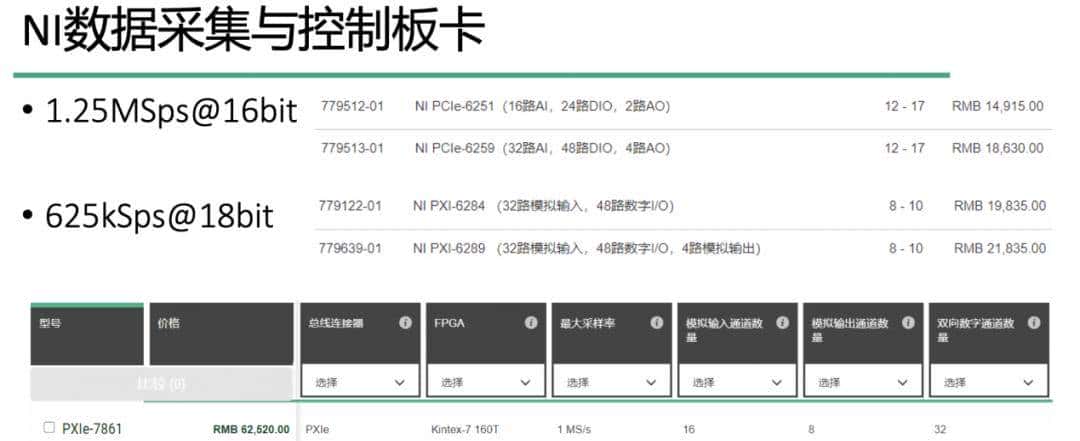Open the PXIe-7861 model link

click(92, 429)
